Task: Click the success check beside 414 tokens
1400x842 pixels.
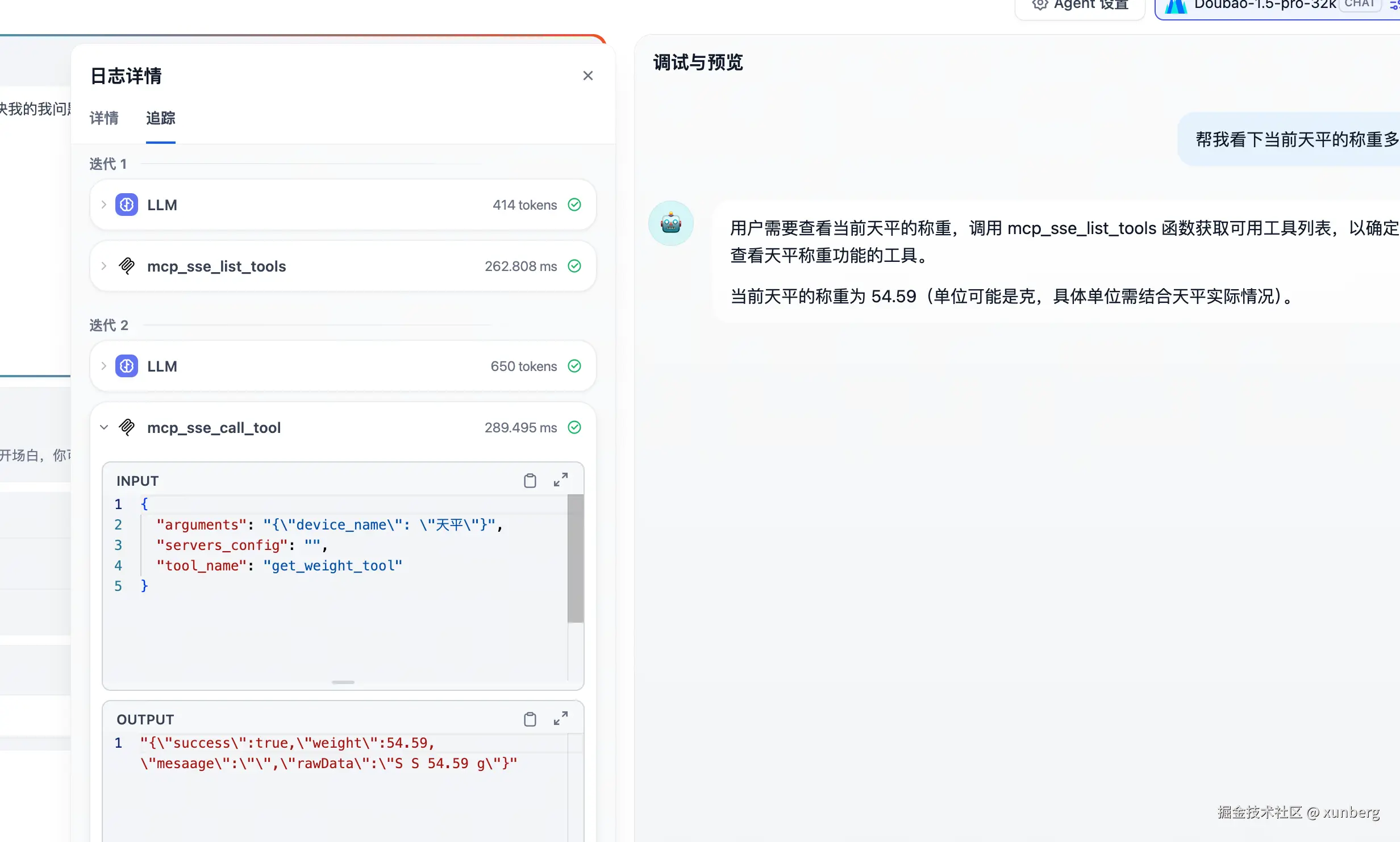Action: coord(574,205)
